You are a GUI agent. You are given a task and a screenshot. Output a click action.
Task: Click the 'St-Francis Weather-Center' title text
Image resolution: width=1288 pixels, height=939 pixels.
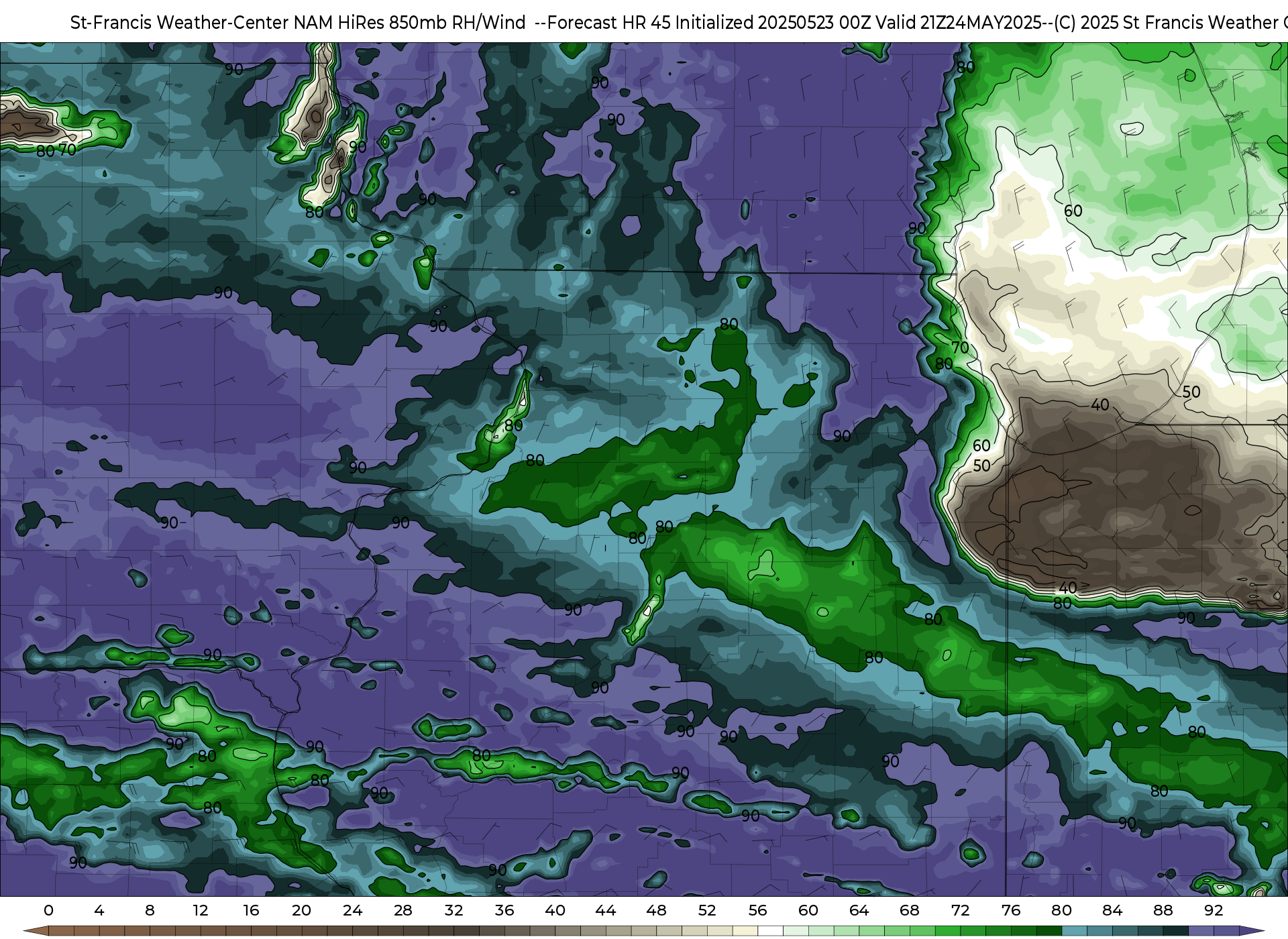(180, 23)
